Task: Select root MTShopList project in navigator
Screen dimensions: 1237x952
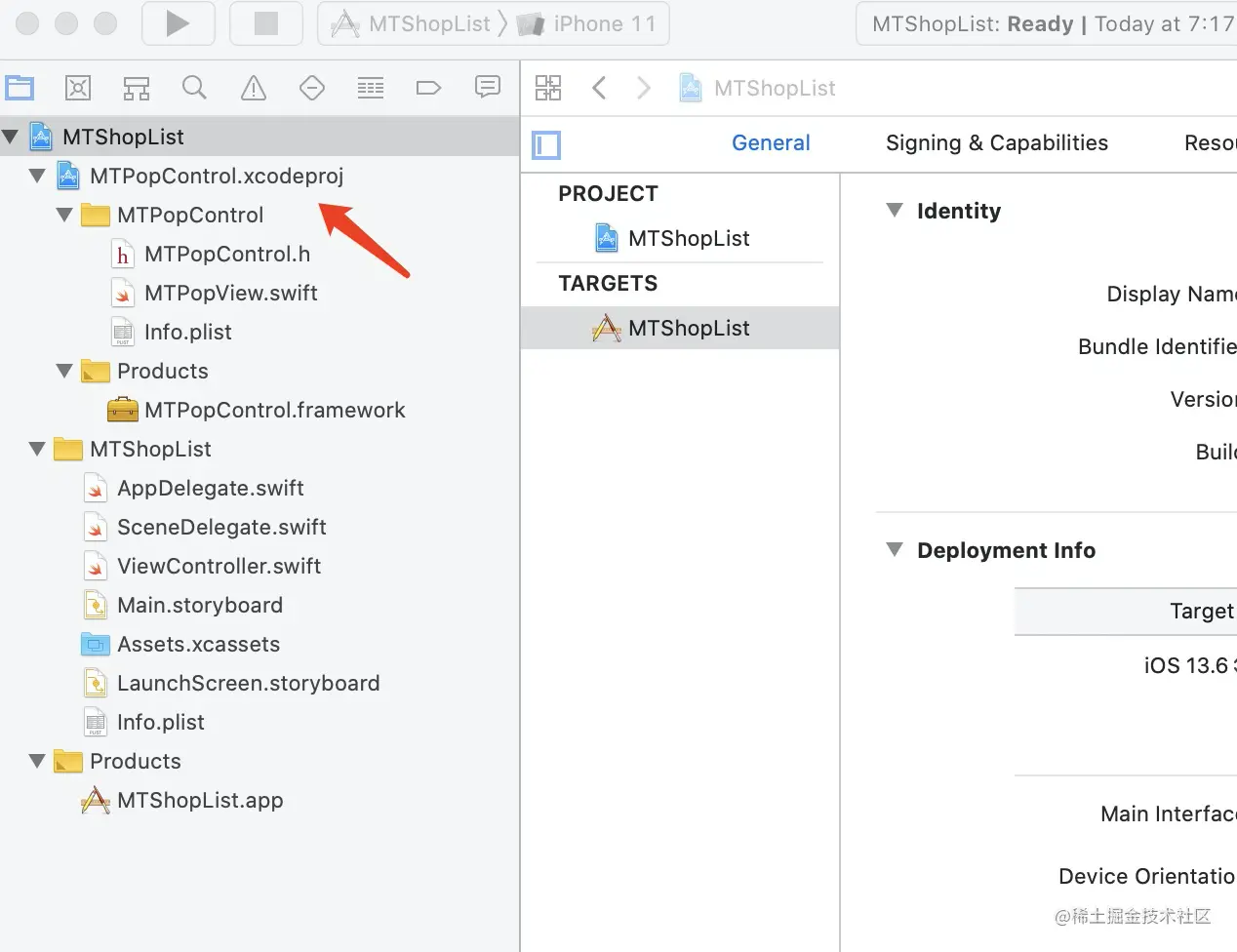Action: (x=259, y=137)
